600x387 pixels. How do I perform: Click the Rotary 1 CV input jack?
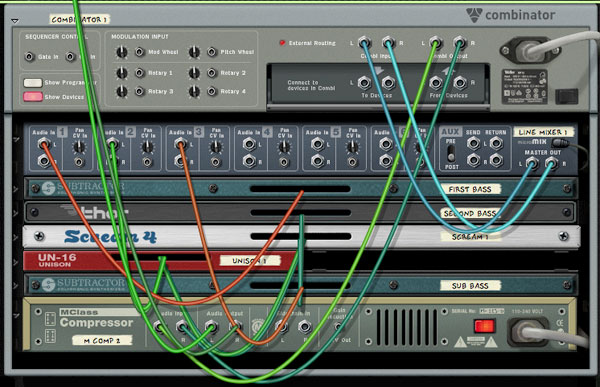(140, 72)
